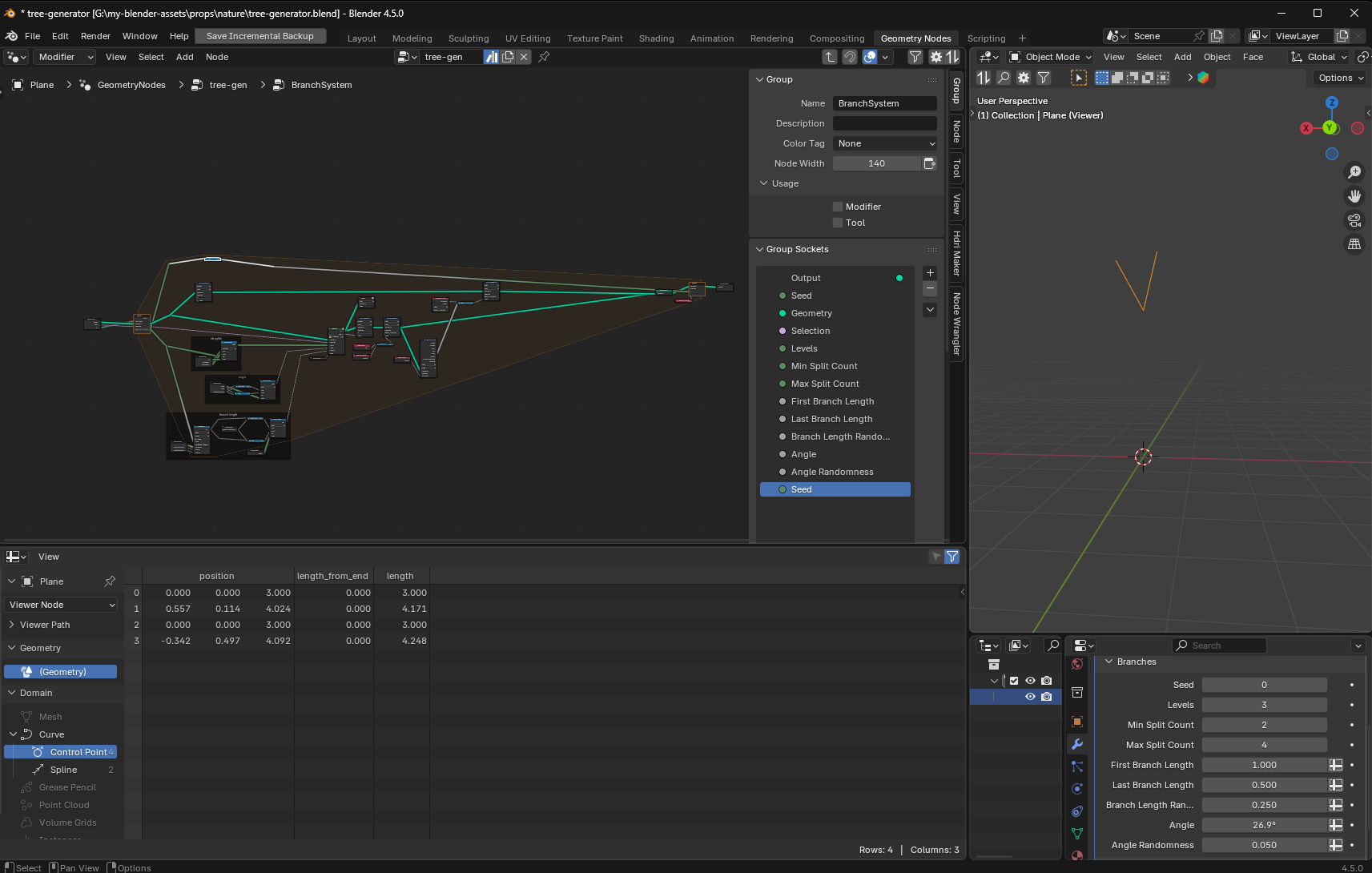This screenshot has width=1372, height=873.
Task: Expand the Viewer Path section
Action: (11, 625)
